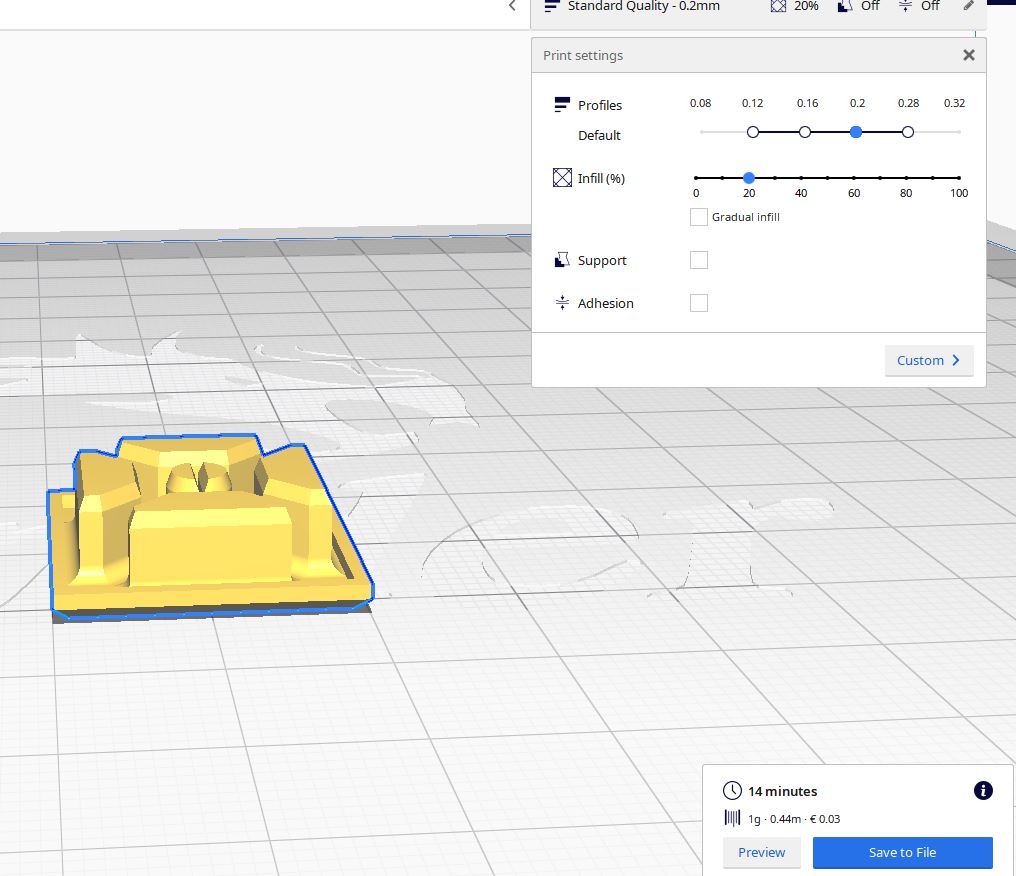Image resolution: width=1016 pixels, height=876 pixels.
Task: Click the Infill crosshatch icon
Action: click(x=562, y=178)
